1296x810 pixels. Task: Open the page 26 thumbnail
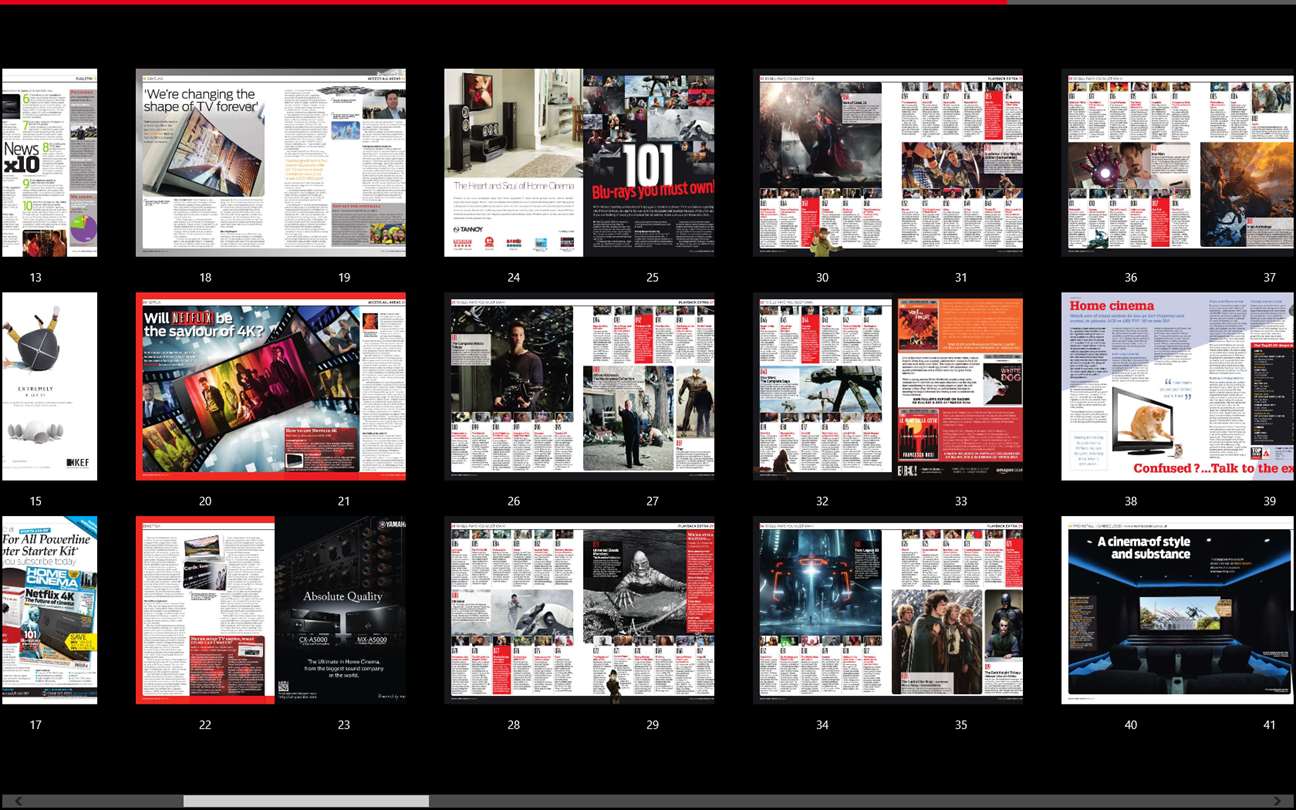tap(512, 386)
